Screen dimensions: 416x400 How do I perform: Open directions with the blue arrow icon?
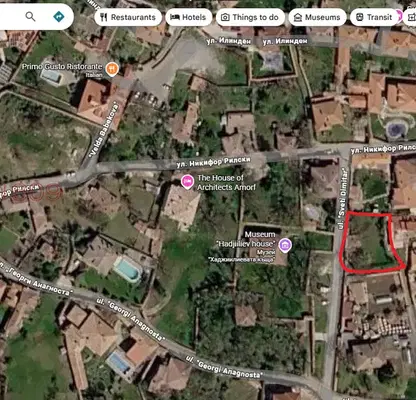tap(59, 16)
